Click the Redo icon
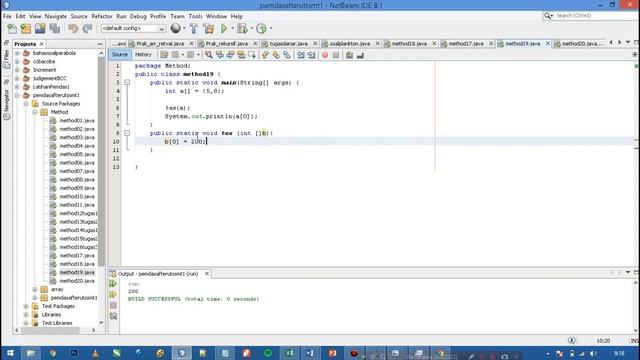This screenshot has width=640, height=360. click(x=87, y=28)
